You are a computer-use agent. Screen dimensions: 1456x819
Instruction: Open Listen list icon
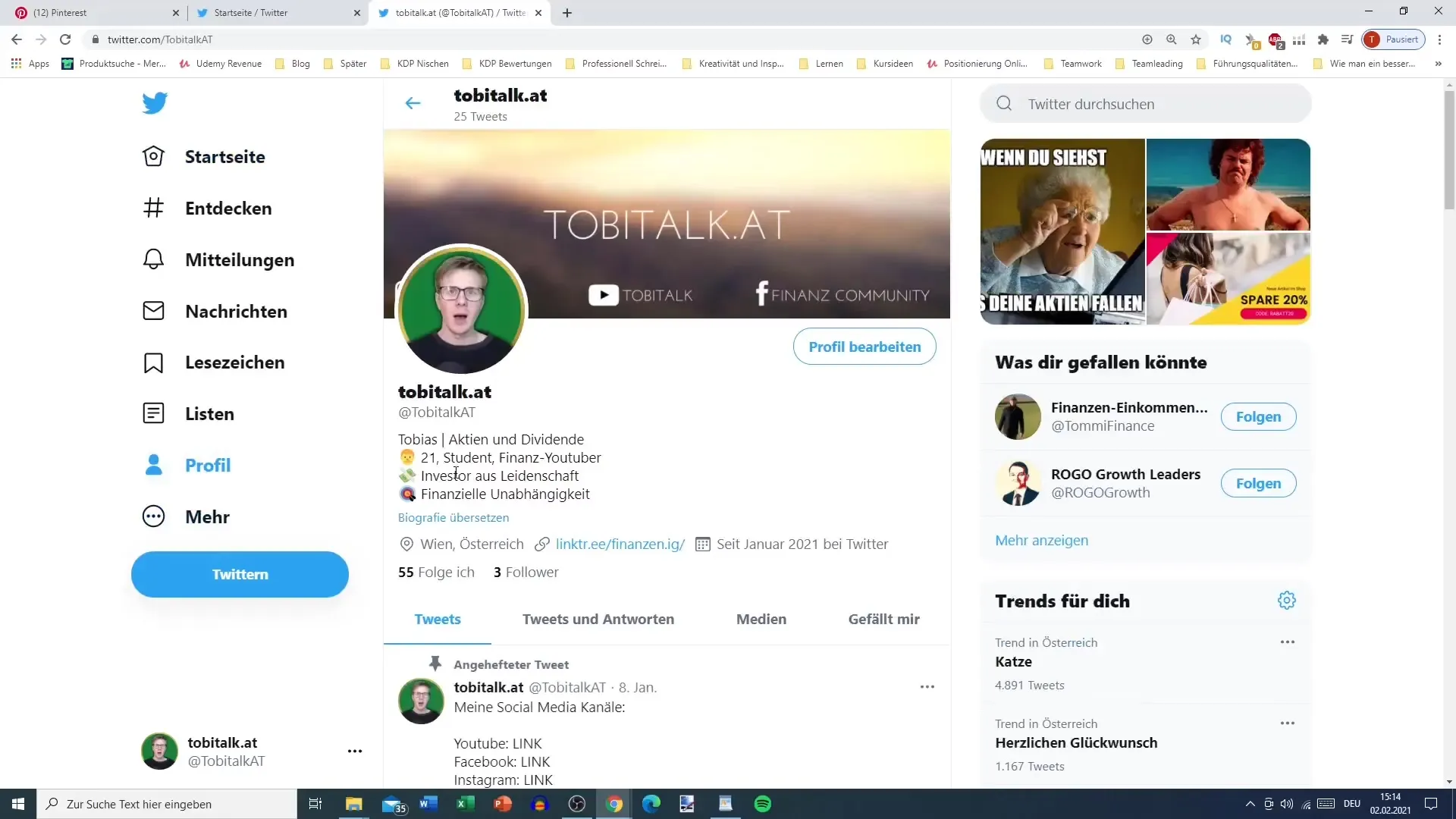pos(153,413)
